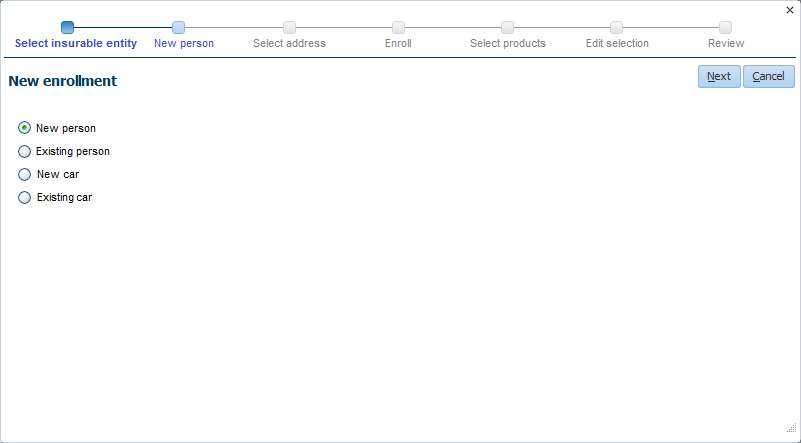
Task: Click the Edit selection step marker
Action: click(x=617, y=28)
